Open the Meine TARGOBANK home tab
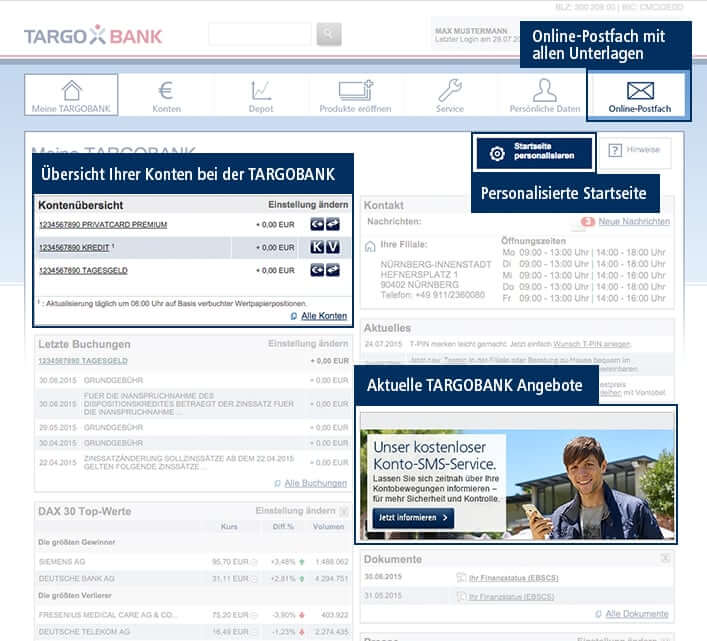This screenshot has width=707, height=641. click(x=71, y=95)
